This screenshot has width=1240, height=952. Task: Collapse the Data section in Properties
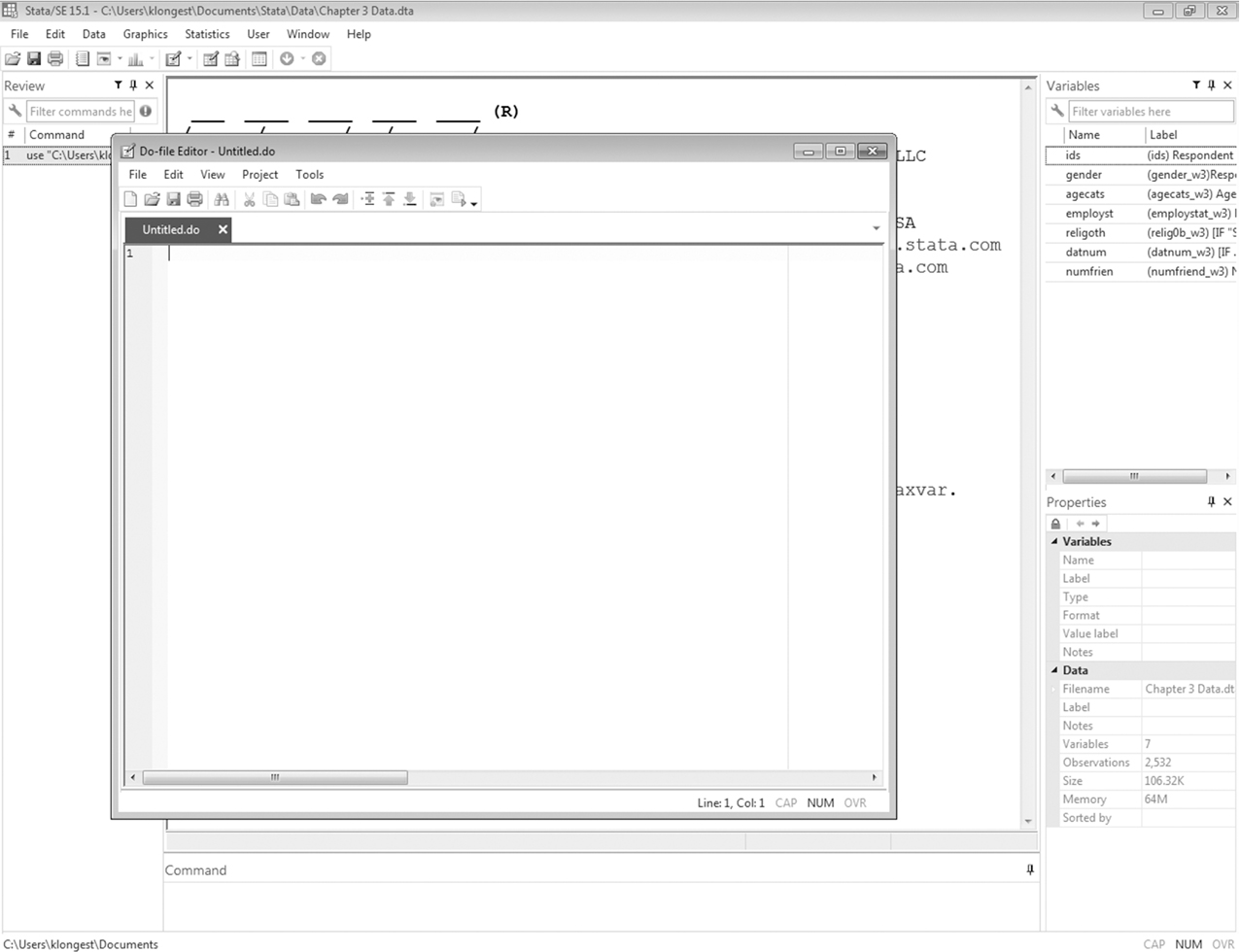coord(1054,670)
